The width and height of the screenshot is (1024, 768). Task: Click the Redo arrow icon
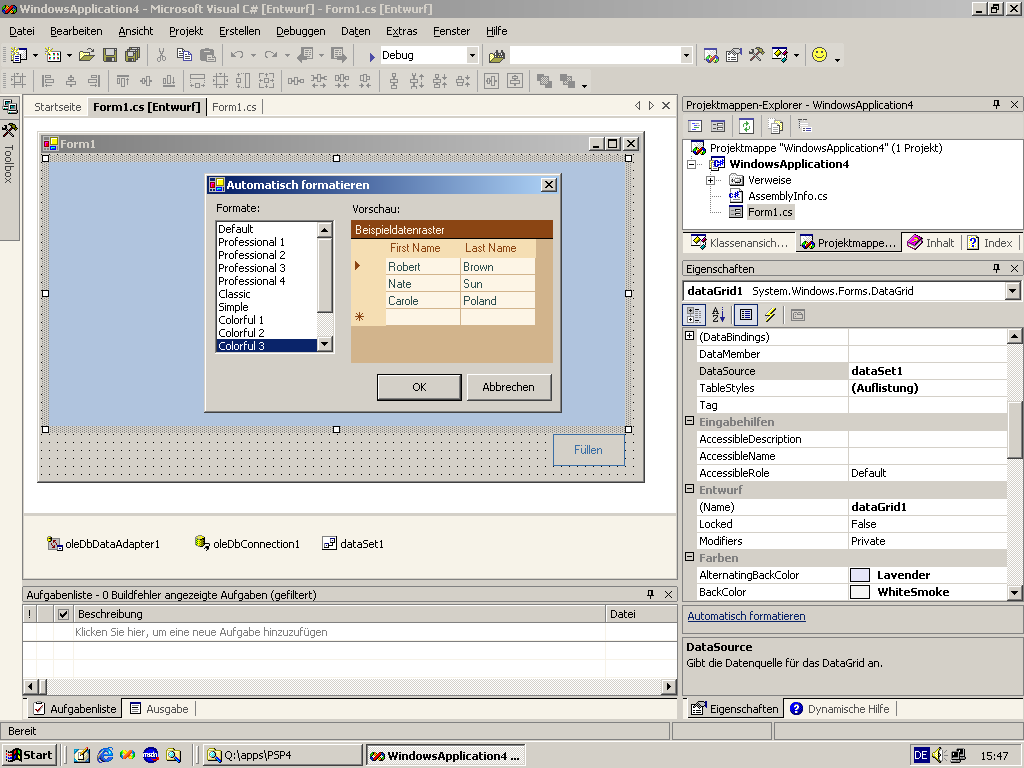(x=271, y=56)
